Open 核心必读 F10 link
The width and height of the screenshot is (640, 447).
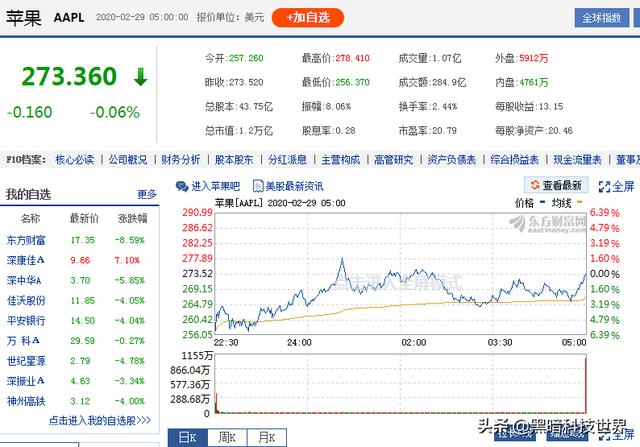(74, 160)
